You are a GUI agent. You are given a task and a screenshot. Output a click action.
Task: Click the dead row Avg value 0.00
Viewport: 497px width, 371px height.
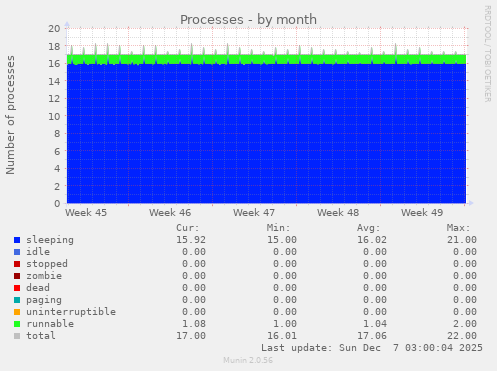tap(375, 288)
